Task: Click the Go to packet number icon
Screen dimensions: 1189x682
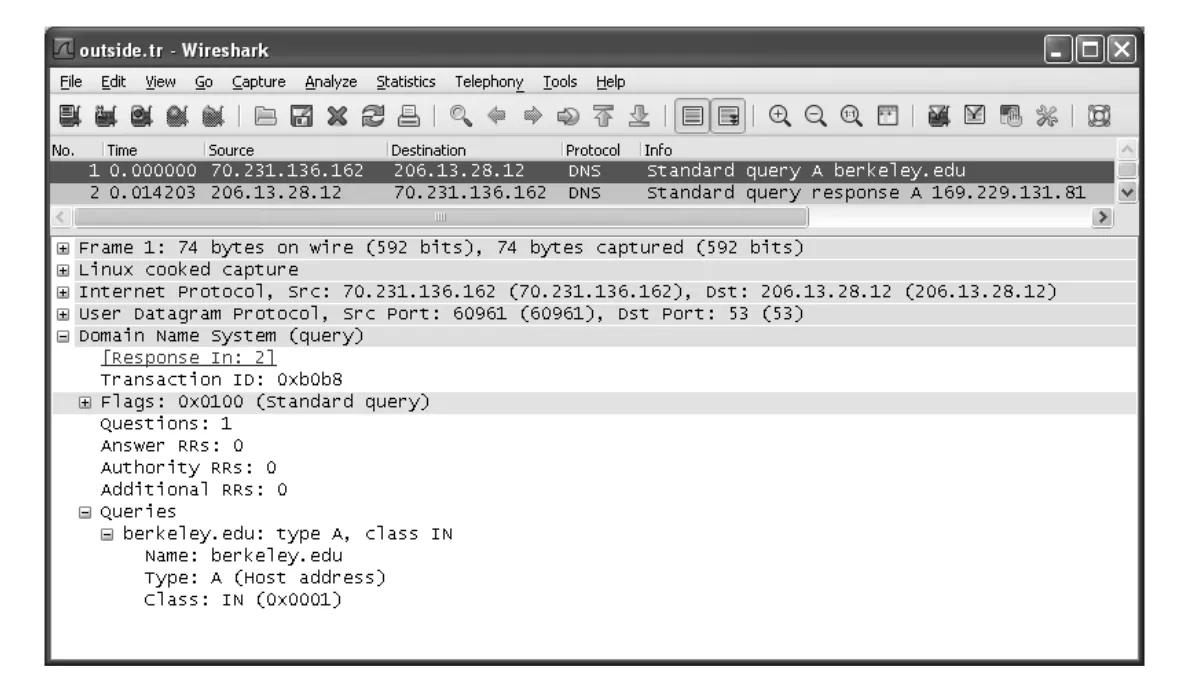Action: pos(568,116)
